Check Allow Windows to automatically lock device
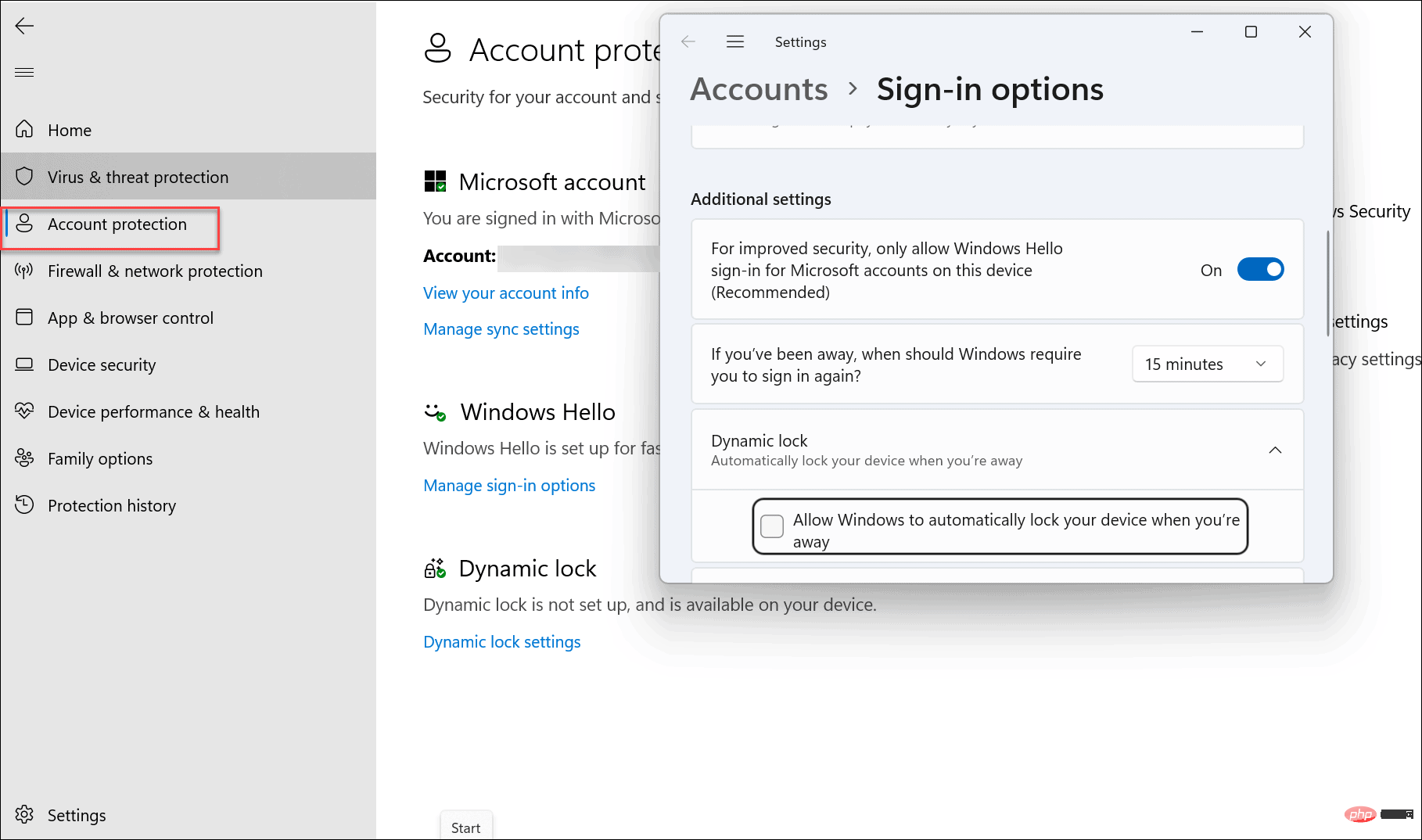Viewport: 1422px width, 840px height. pos(771,526)
